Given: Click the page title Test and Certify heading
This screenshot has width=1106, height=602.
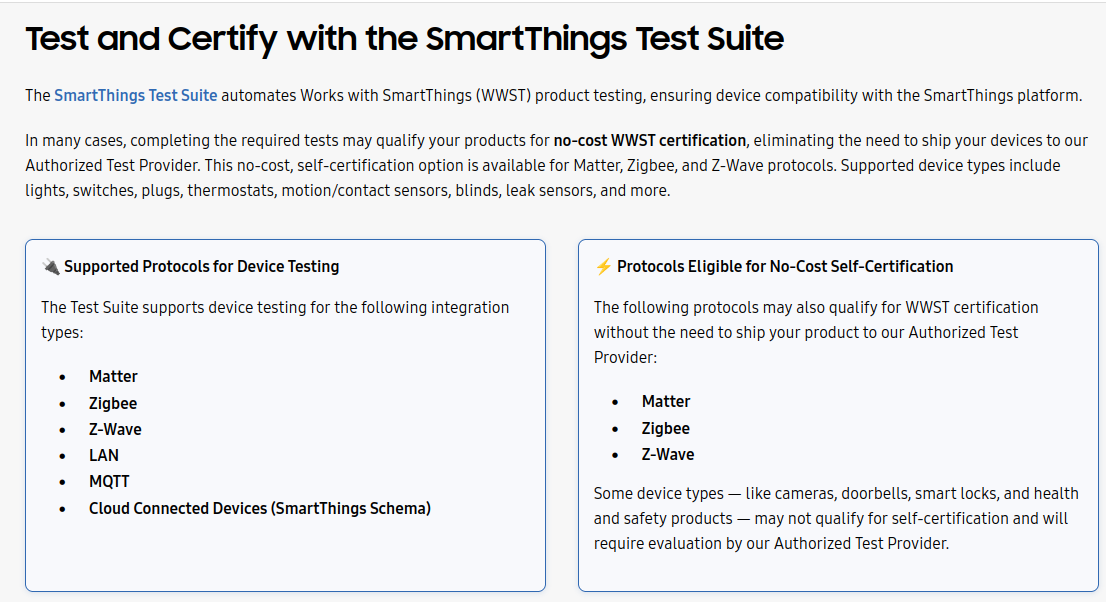Looking at the screenshot, I should coord(404,39).
